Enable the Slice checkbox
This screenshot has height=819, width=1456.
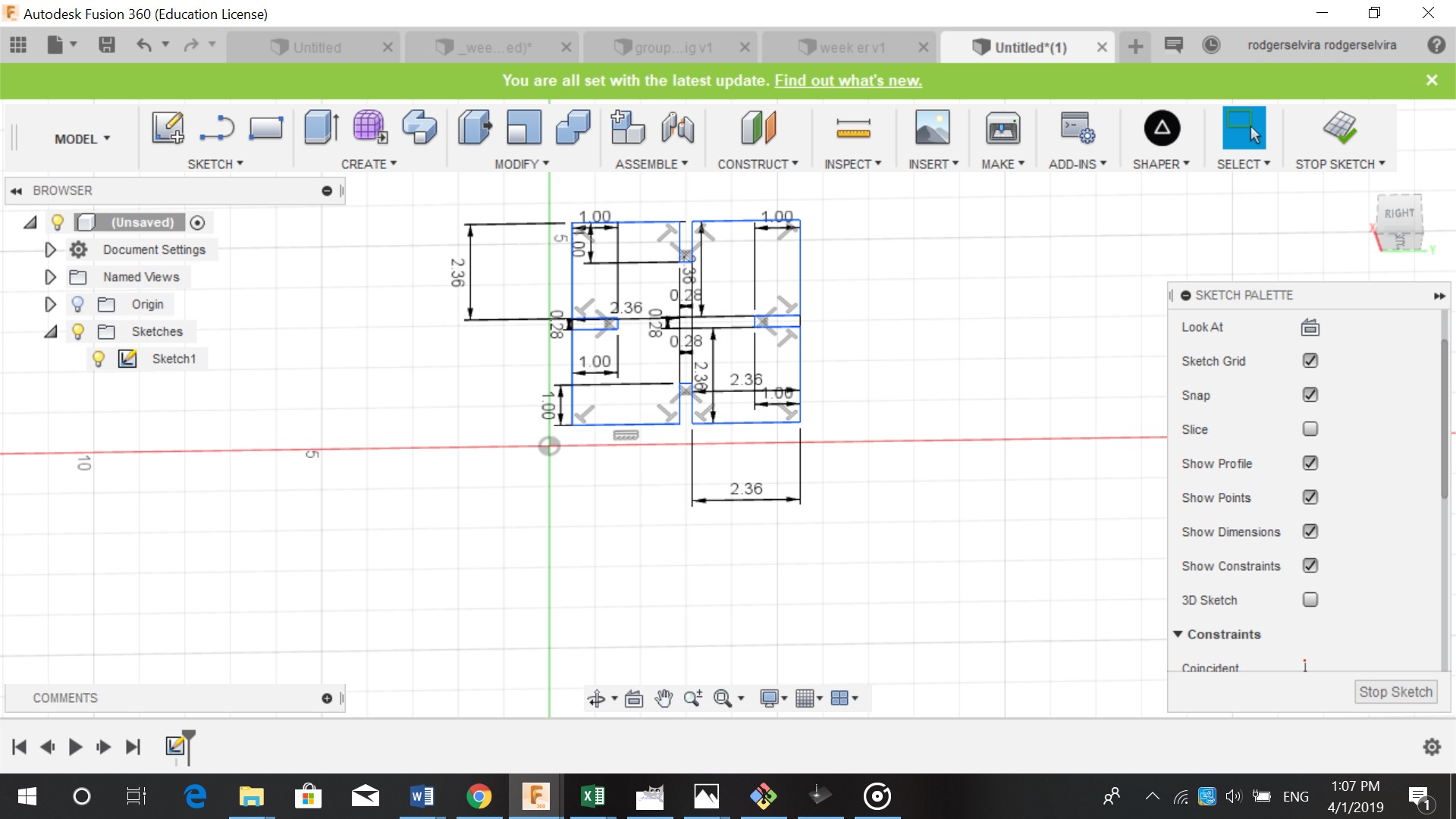click(1310, 429)
